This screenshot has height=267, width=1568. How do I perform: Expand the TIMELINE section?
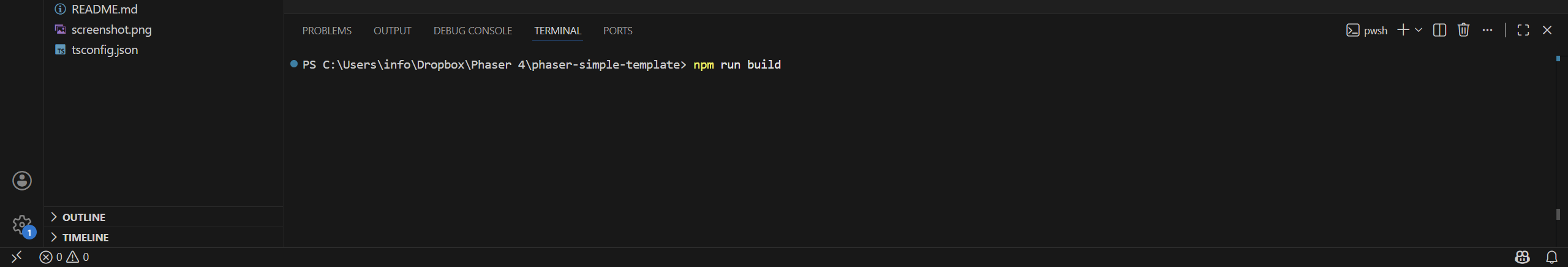coord(85,238)
